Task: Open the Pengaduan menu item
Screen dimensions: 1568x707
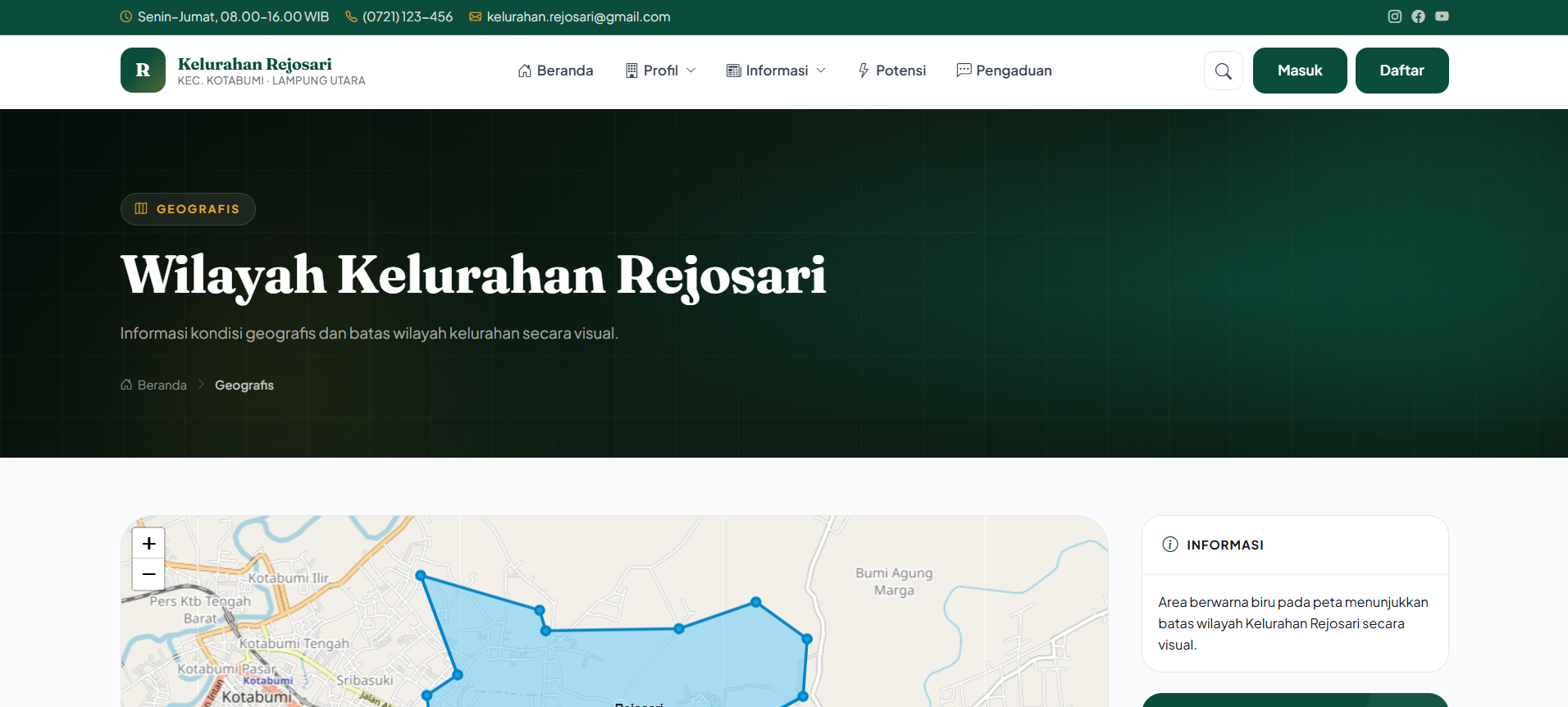Action: tap(1004, 71)
